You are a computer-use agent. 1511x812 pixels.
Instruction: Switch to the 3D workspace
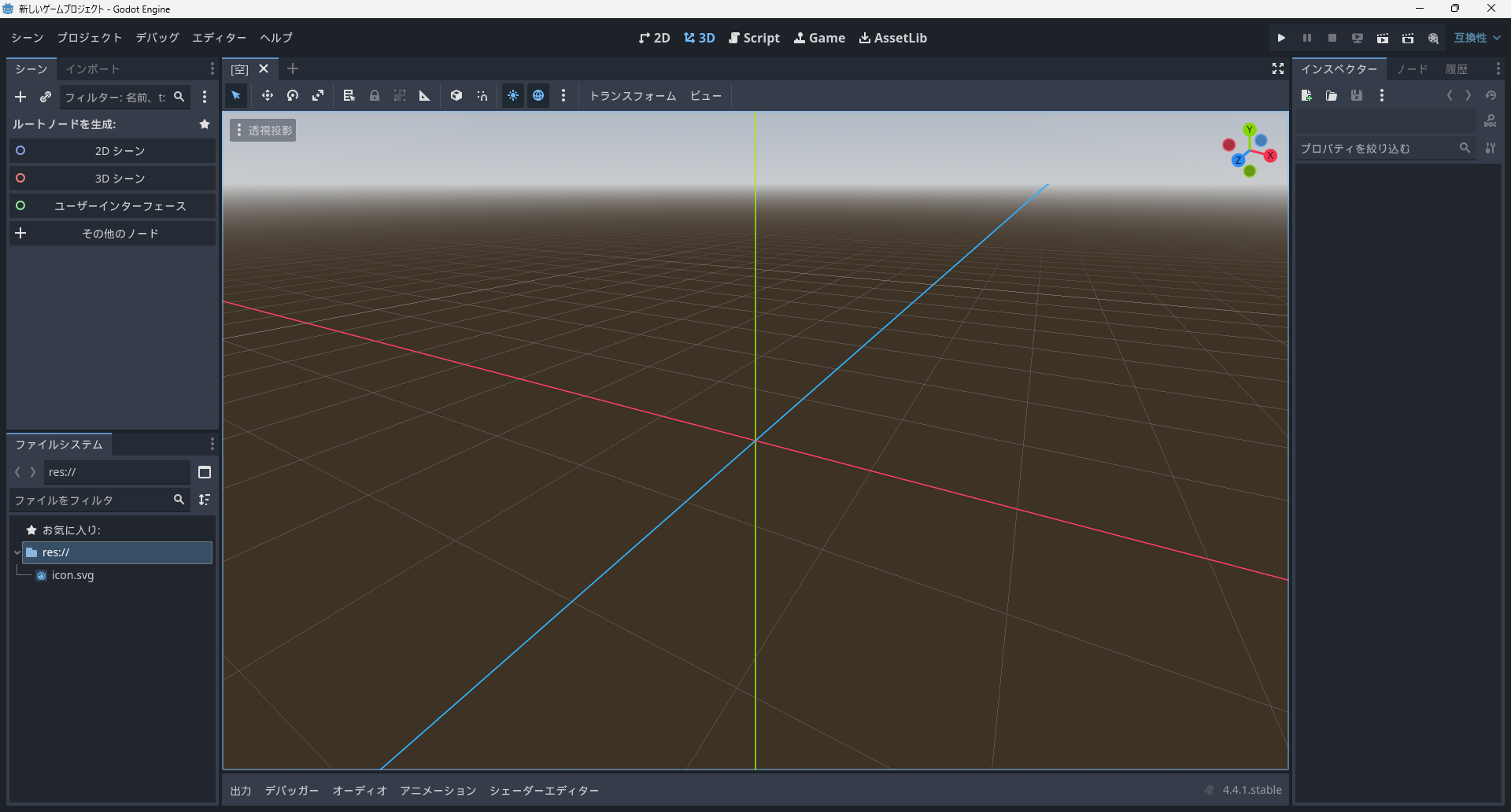700,38
